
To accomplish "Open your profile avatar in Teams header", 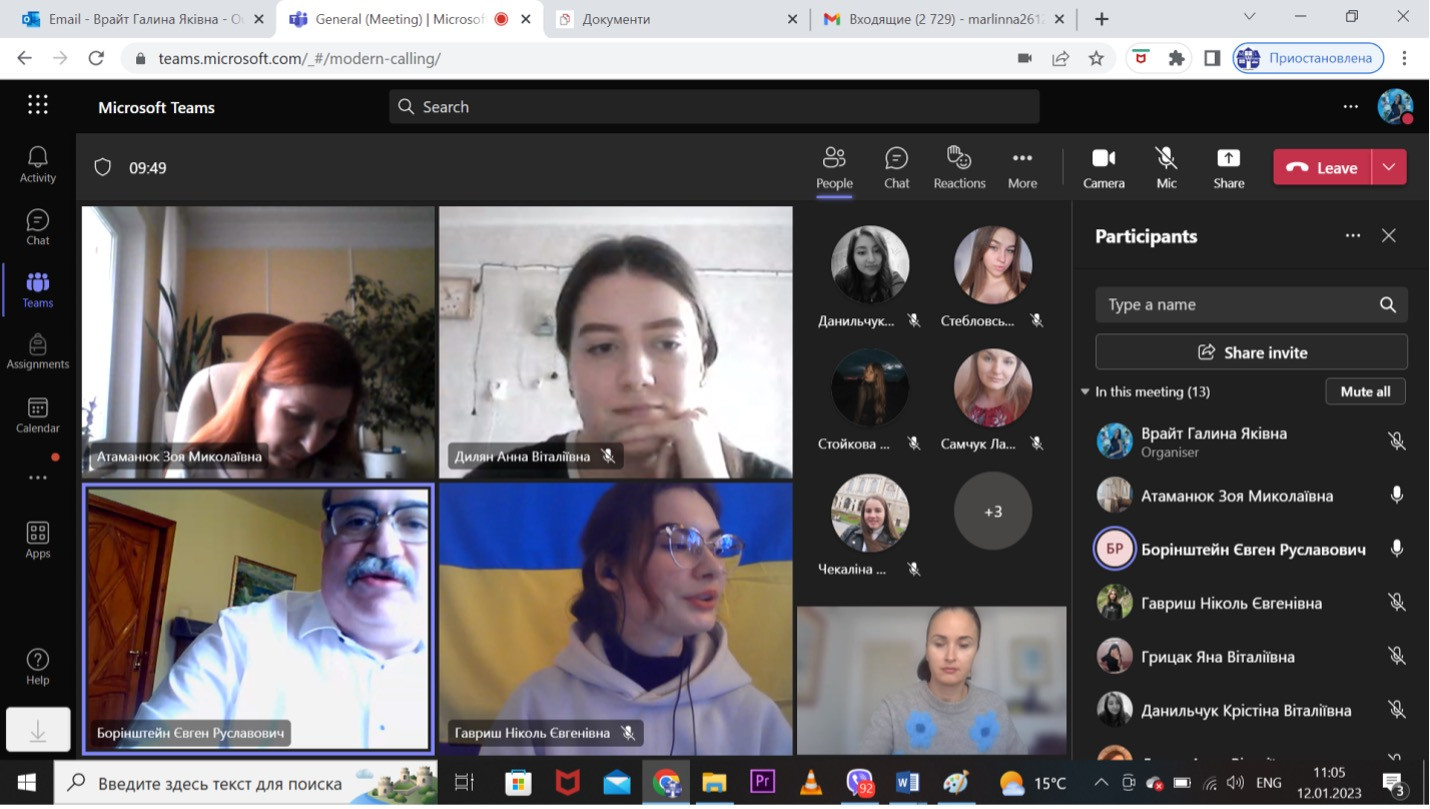I will click(1395, 107).
